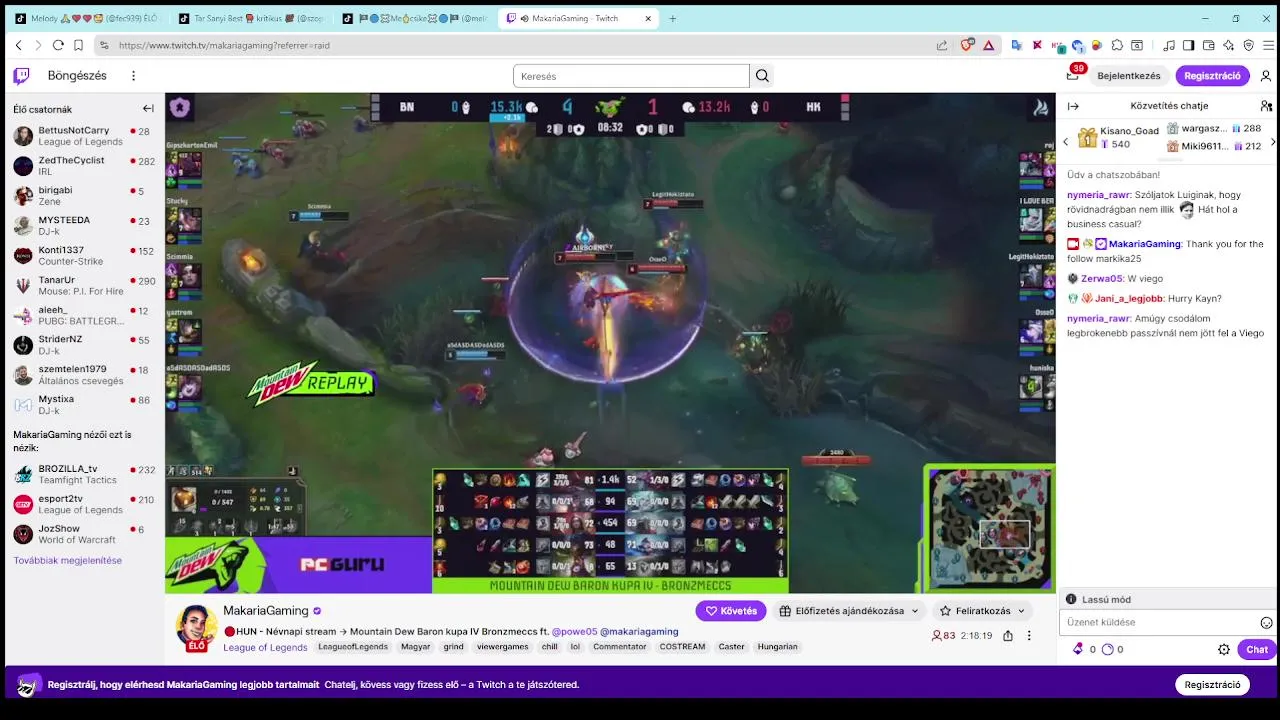Open chat settings gear

click(1224, 649)
